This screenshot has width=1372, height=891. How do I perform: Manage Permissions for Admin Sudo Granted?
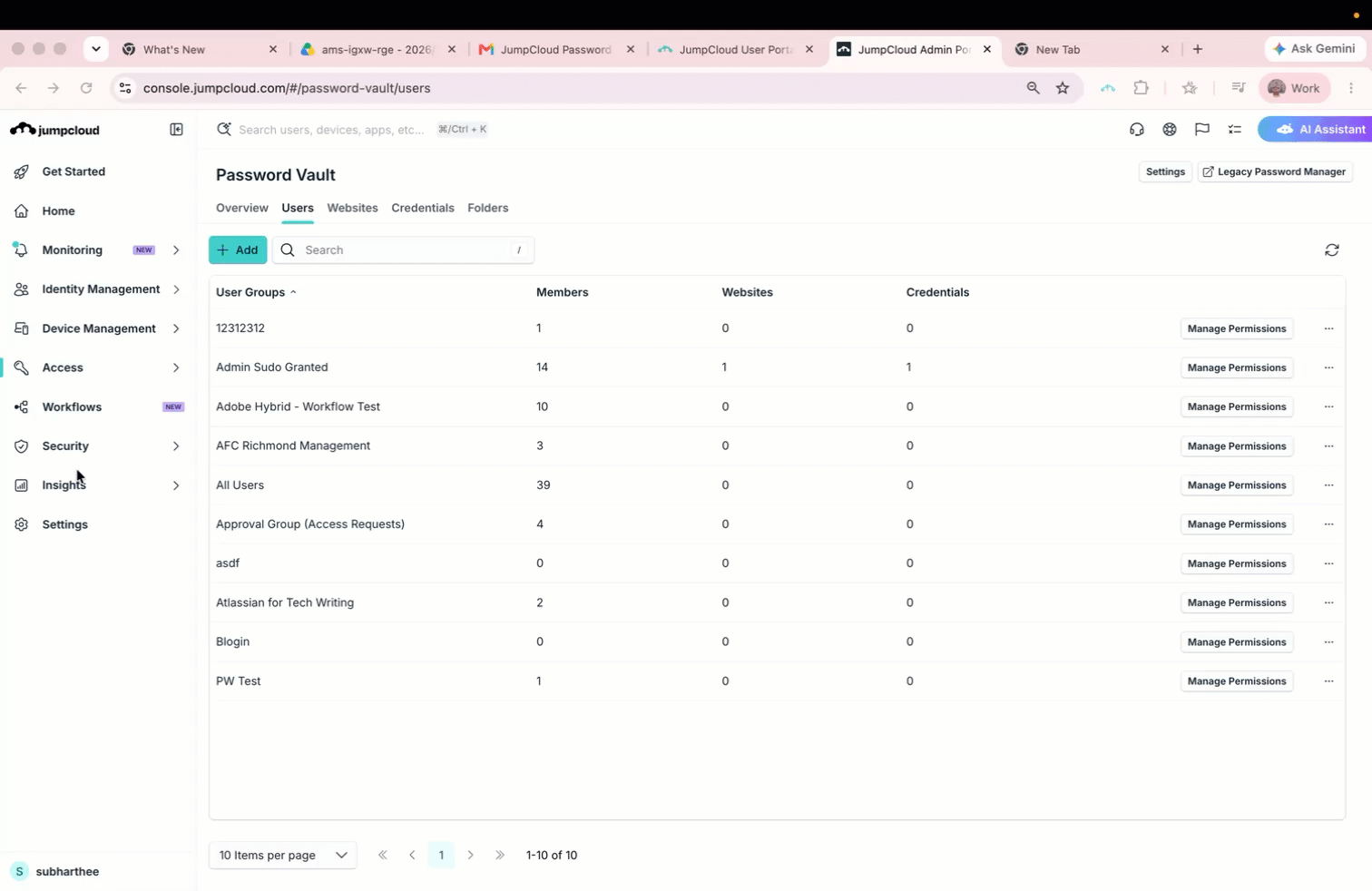coord(1237,367)
